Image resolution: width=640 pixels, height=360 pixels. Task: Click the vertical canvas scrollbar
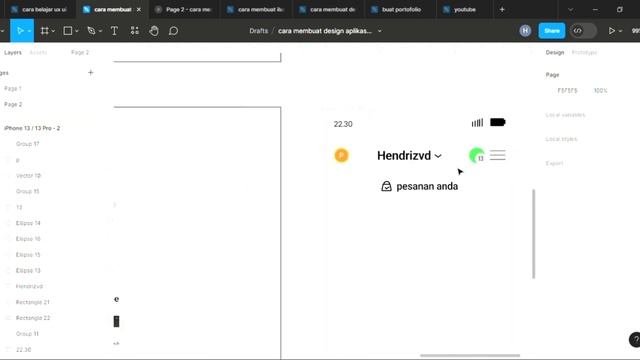point(533,234)
